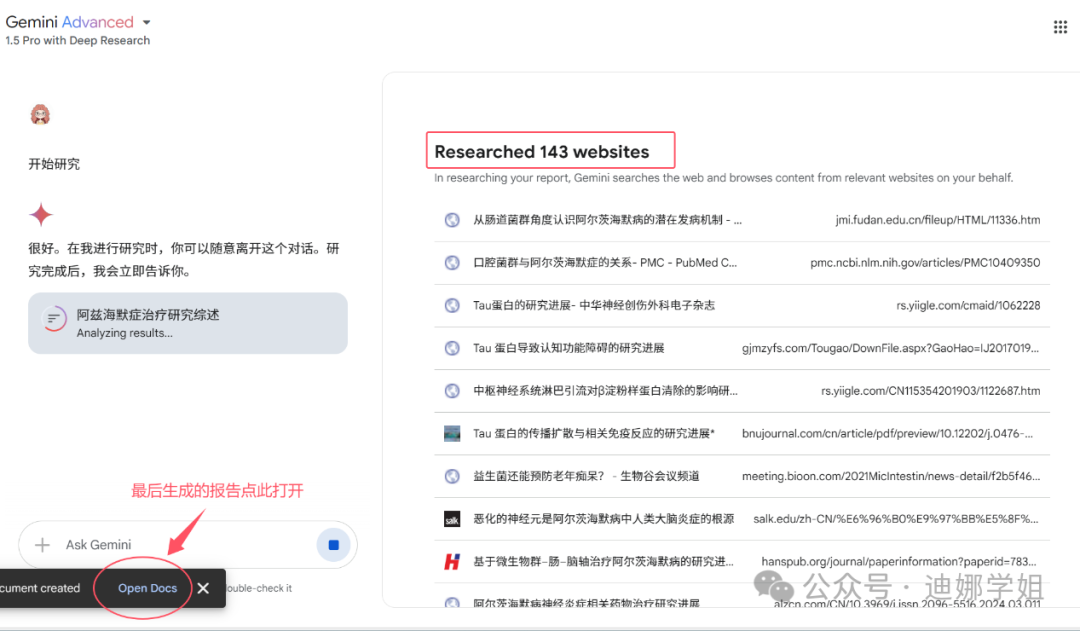The width and height of the screenshot is (1080, 631).
Task: Click the Researched 143 websites heading
Action: coord(542,152)
